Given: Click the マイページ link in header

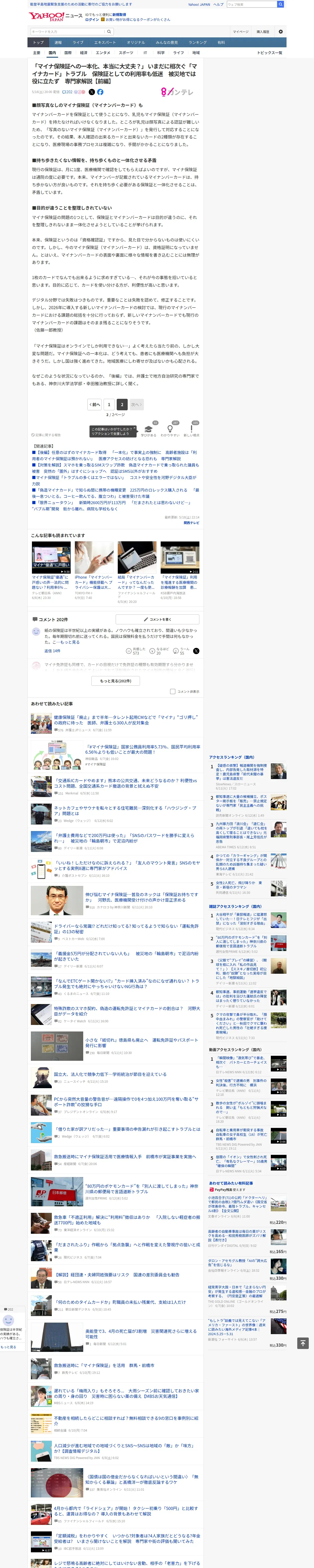Looking at the screenshot, I should pyautogui.click(x=241, y=32).
